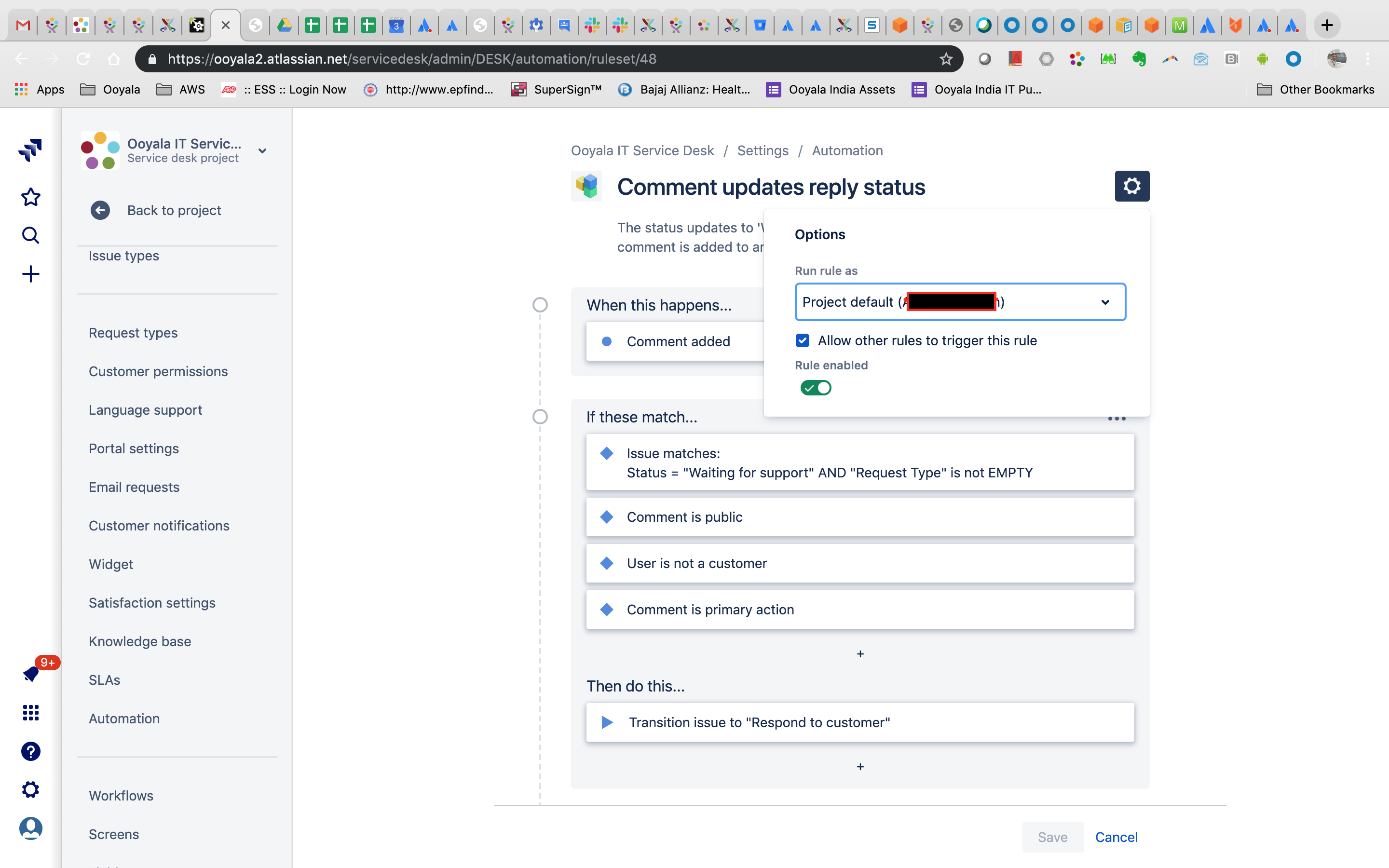
Task: Select the Comment added trigger card
Action: coord(675,341)
